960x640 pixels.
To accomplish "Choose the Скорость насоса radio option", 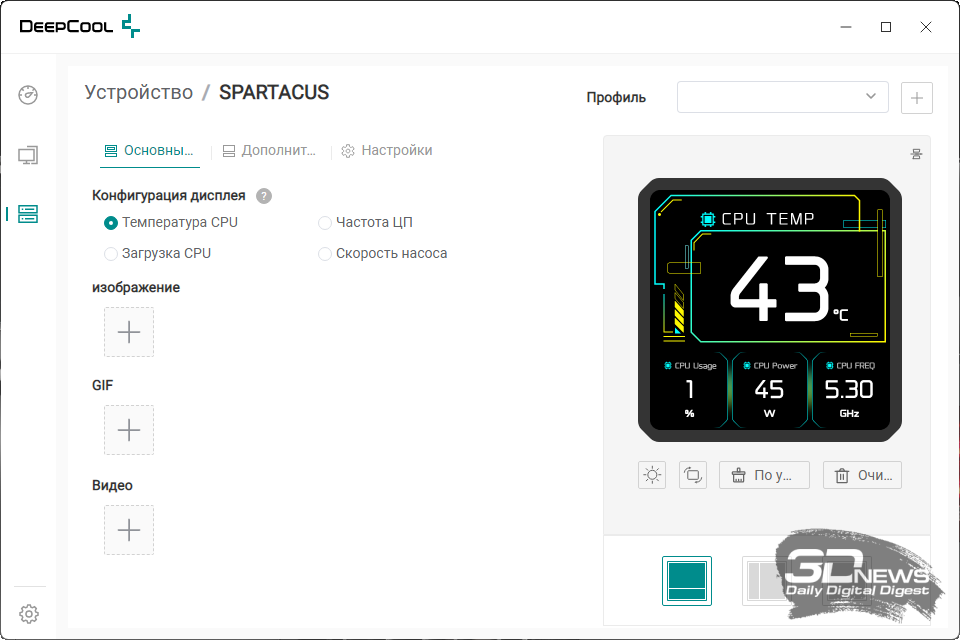I will (x=325, y=254).
